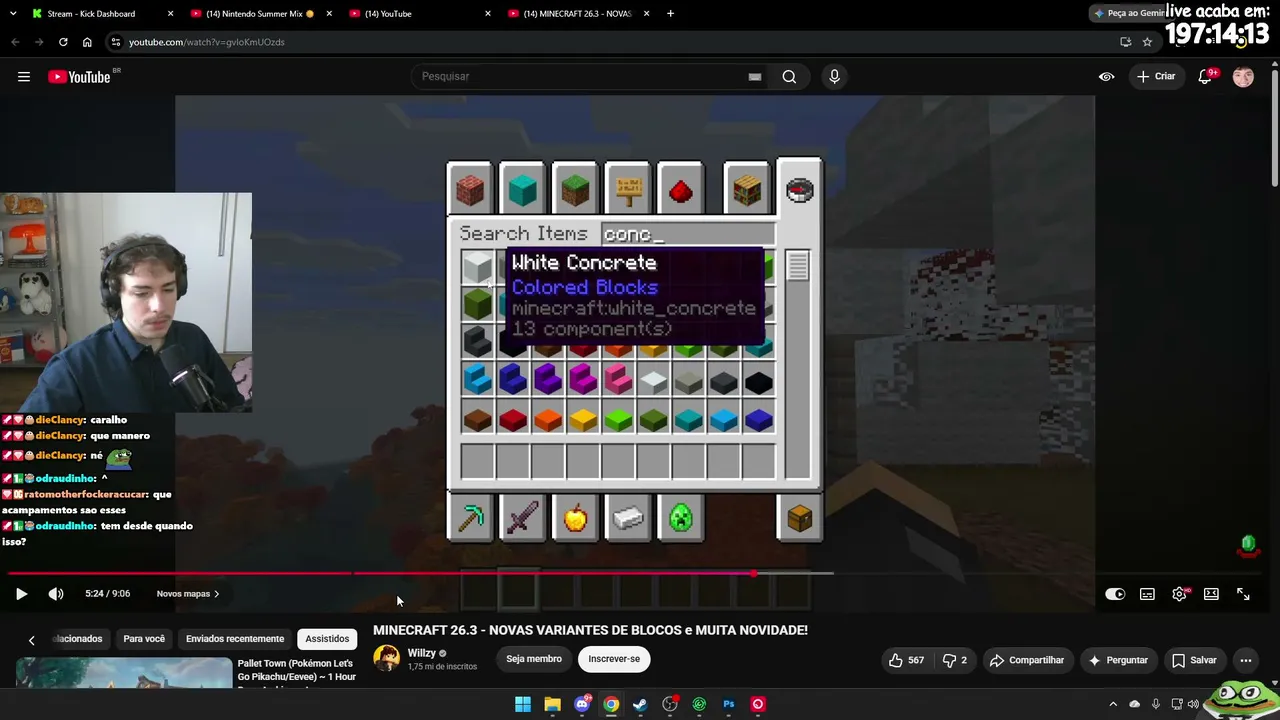Open the Criar create button
The width and height of the screenshot is (1280, 720).
point(1156,77)
